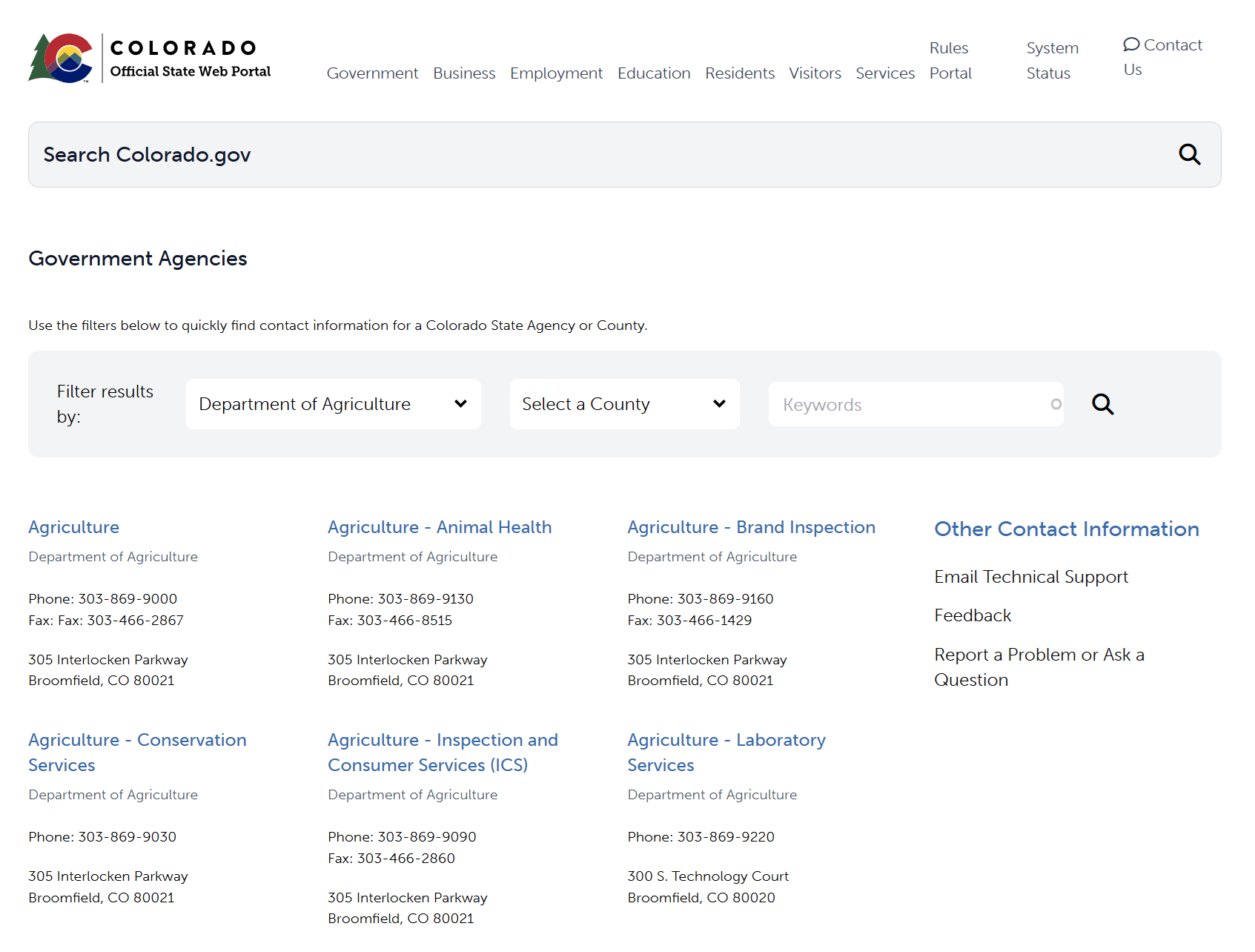The image size is (1255, 952).
Task: Click phone number 303-869-9090
Action: [x=427, y=836]
